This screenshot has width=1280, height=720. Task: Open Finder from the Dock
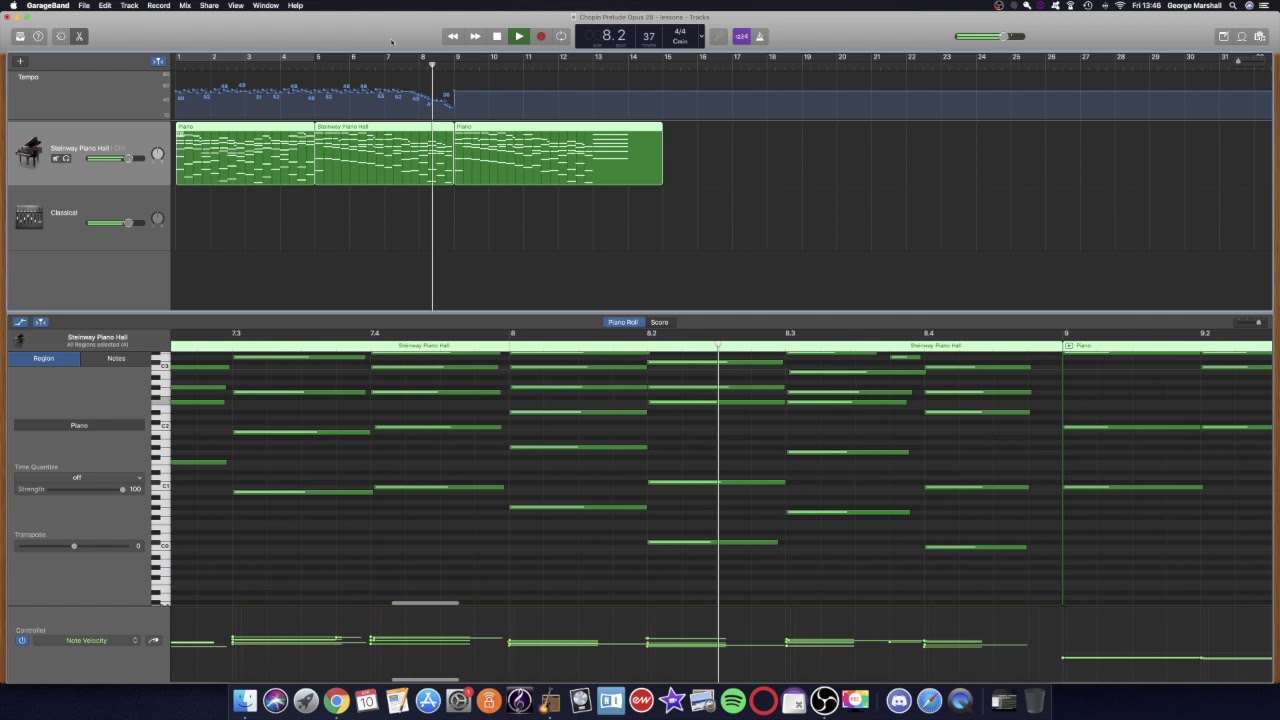click(x=245, y=701)
